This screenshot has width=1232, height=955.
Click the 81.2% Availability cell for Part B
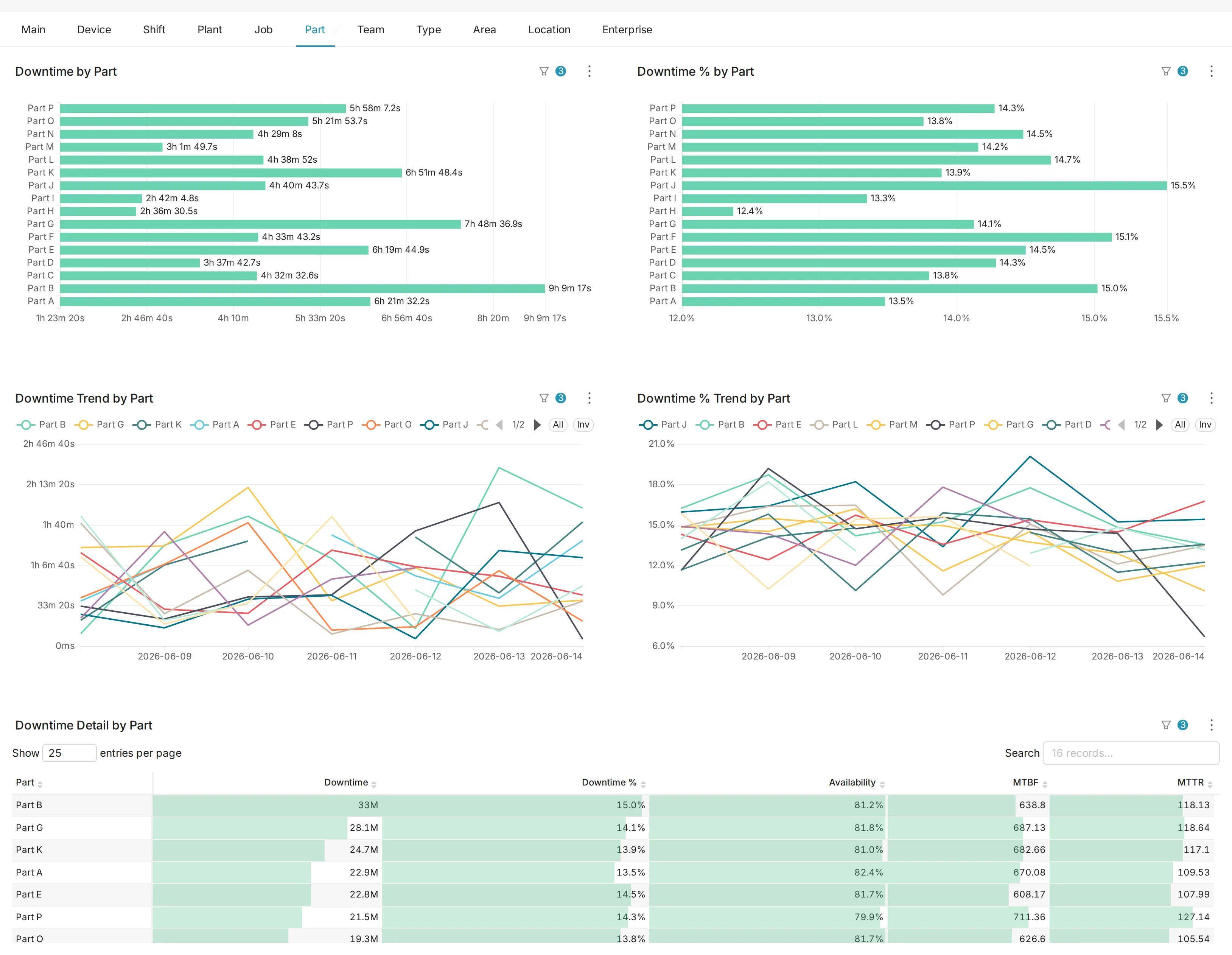click(x=768, y=806)
